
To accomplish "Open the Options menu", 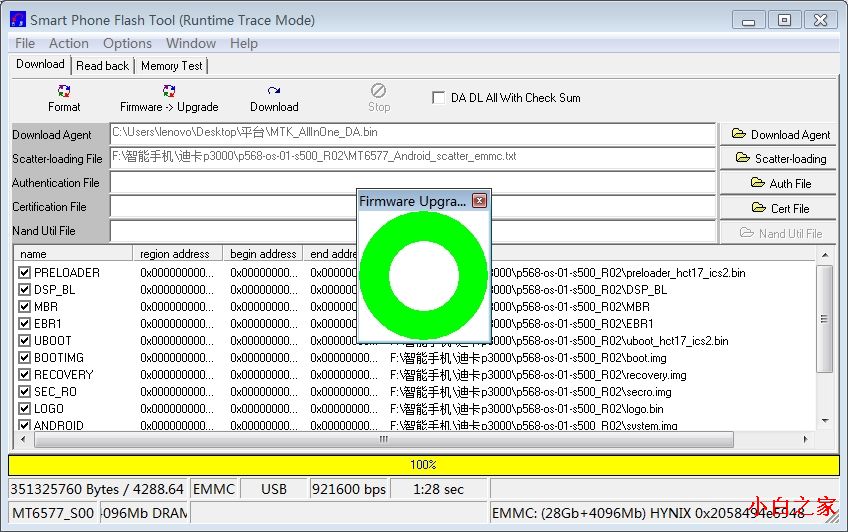I will 127,43.
